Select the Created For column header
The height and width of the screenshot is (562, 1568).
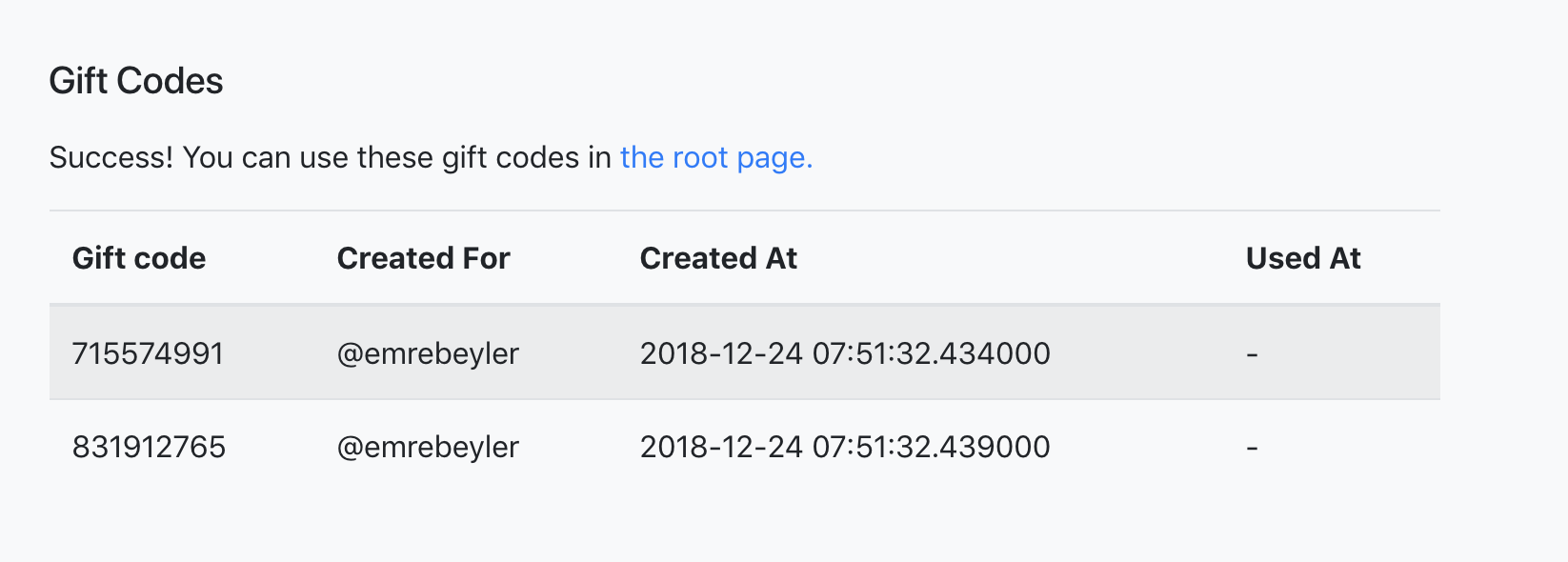pos(423,258)
